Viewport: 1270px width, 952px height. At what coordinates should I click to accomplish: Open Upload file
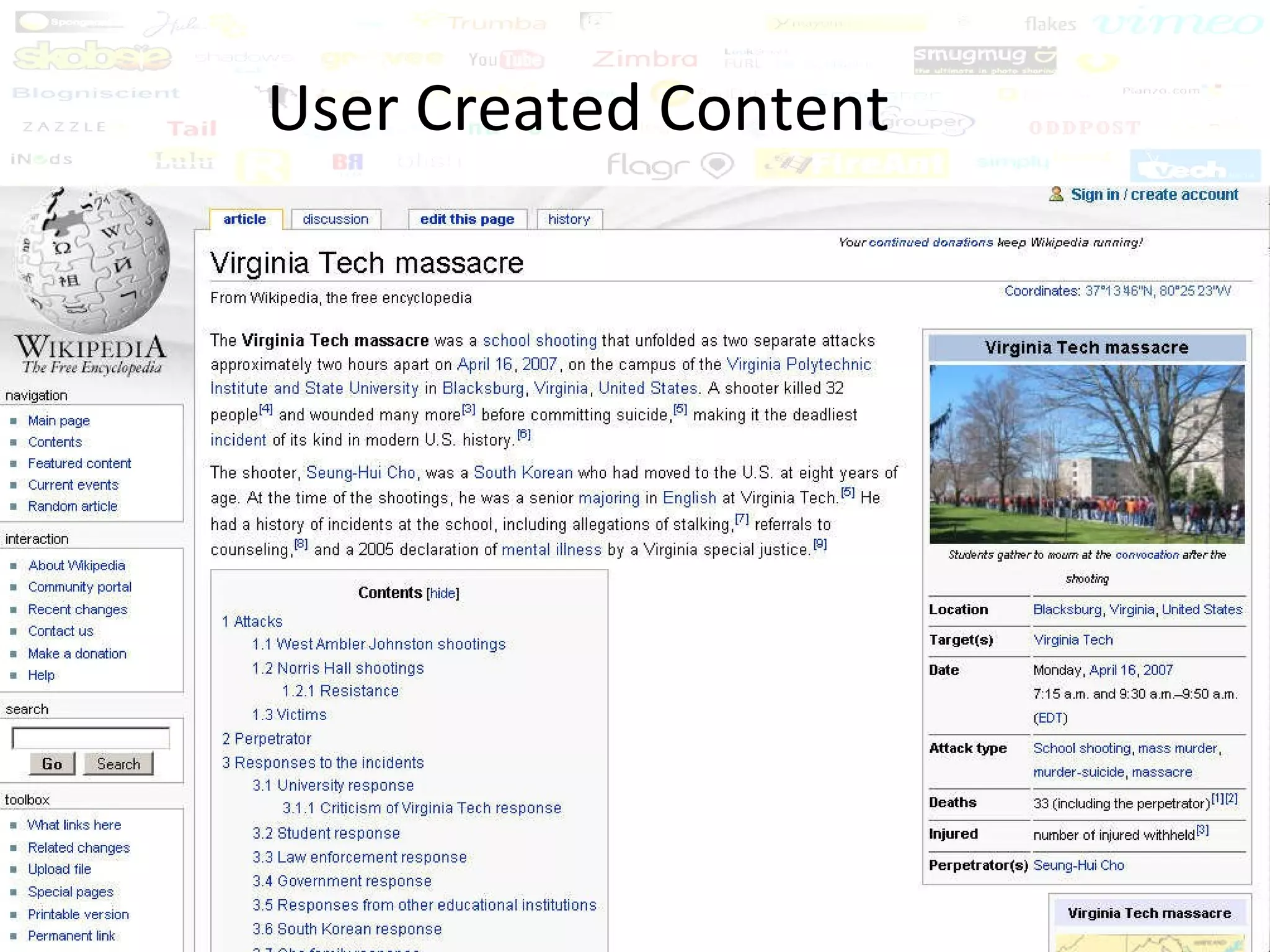click(60, 869)
